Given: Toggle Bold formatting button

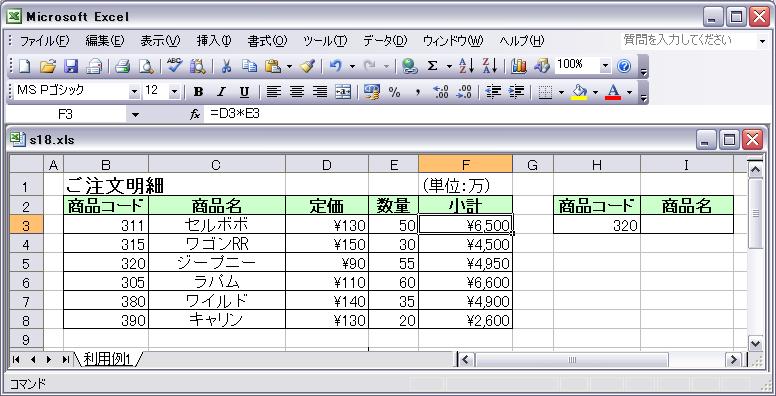Looking at the screenshot, I should (x=198, y=92).
